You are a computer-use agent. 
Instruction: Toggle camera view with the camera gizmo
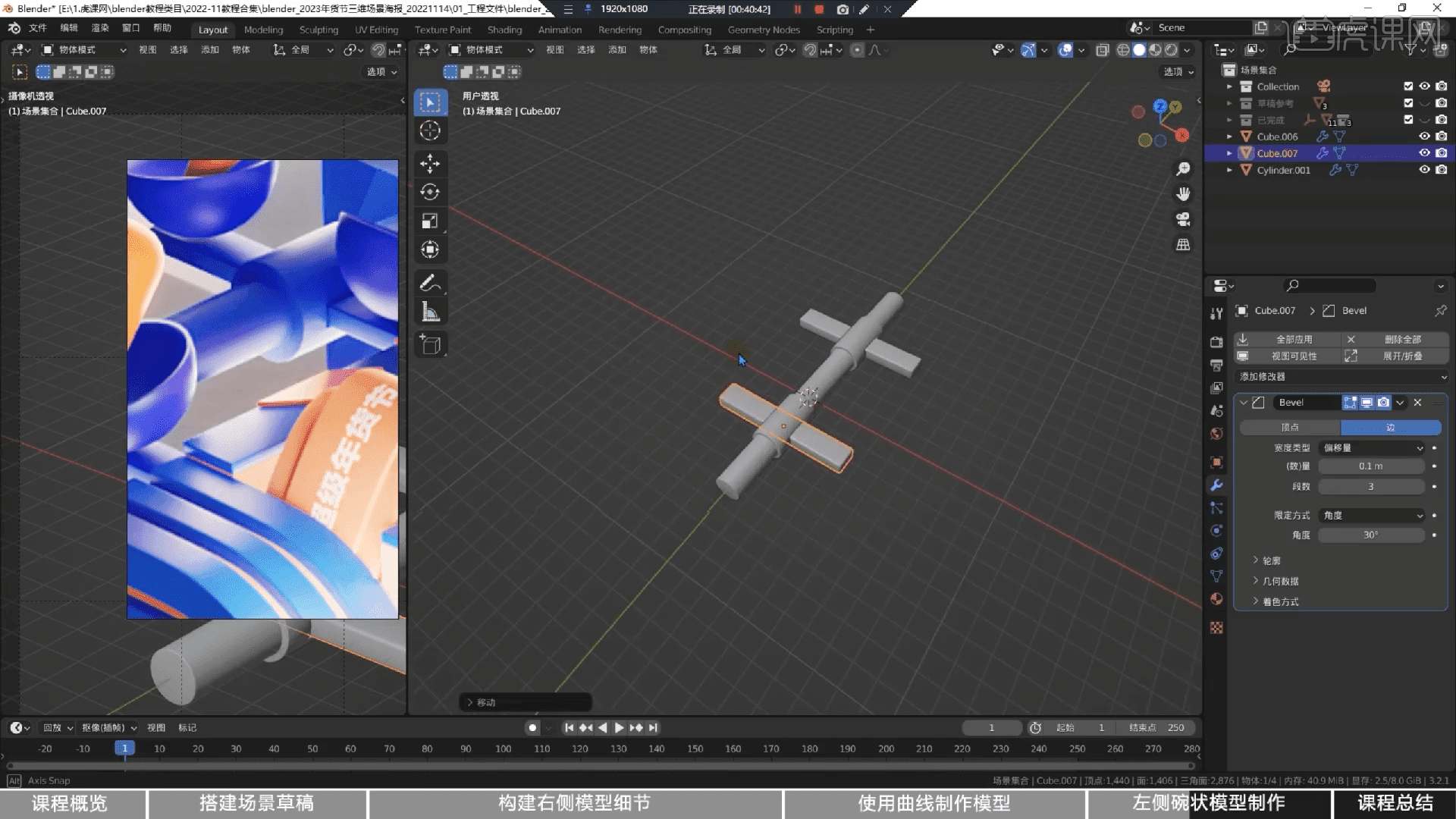coord(1183,219)
